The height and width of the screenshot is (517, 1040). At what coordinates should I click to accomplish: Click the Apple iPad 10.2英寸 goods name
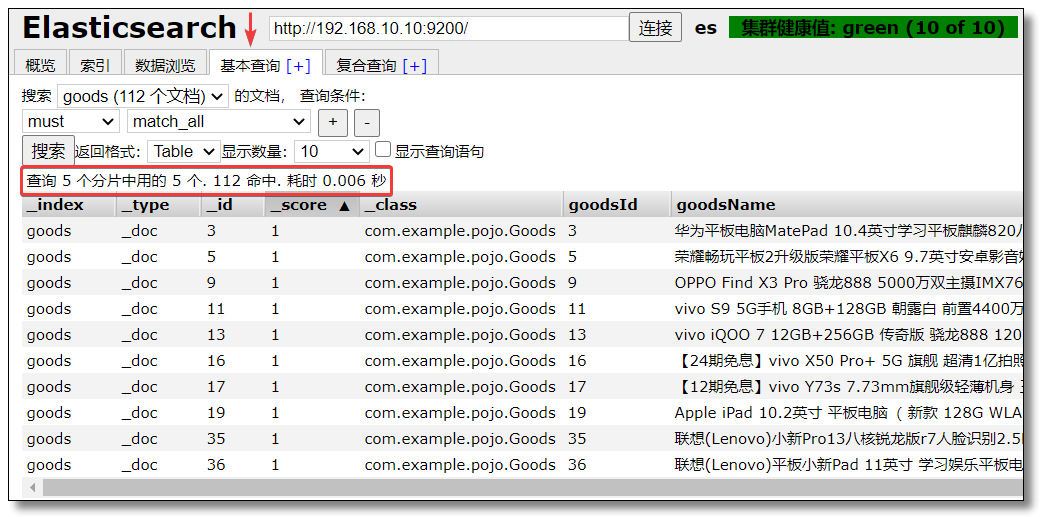click(848, 413)
